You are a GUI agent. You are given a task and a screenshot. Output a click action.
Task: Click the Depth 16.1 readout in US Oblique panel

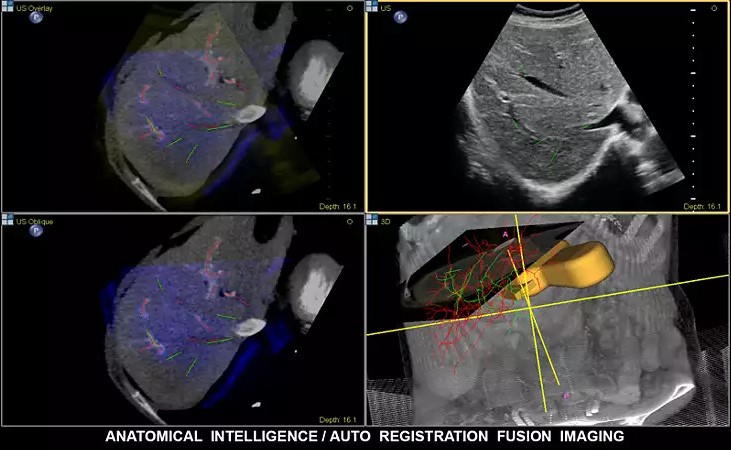point(336,419)
